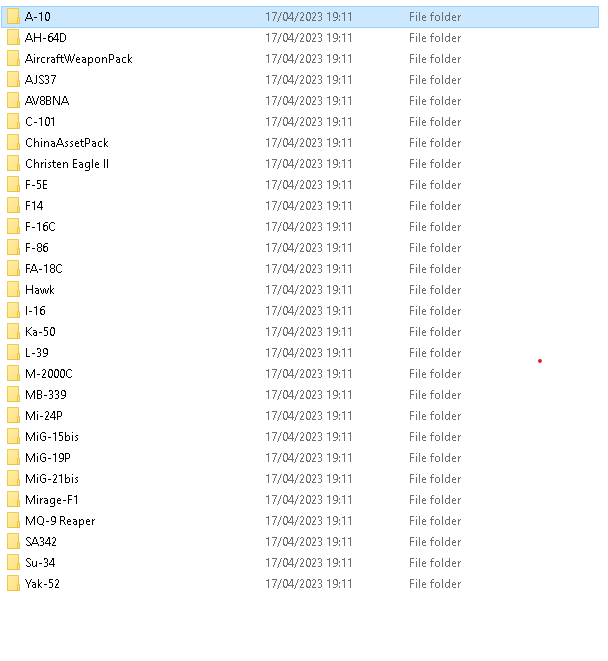
Task: Click the Yak-52 folder icon
Action: click(x=13, y=583)
